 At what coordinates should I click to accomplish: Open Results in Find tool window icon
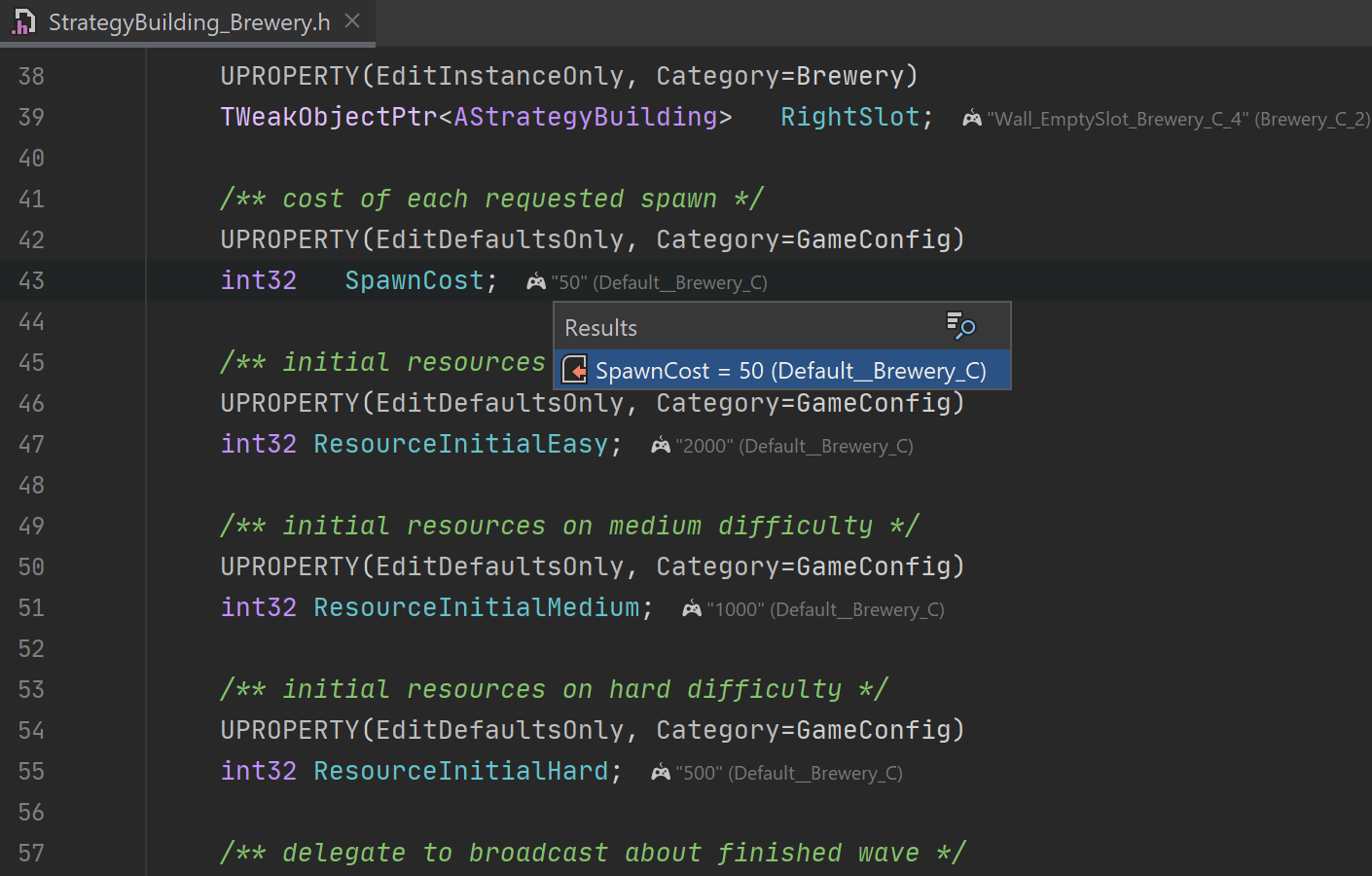(x=961, y=326)
